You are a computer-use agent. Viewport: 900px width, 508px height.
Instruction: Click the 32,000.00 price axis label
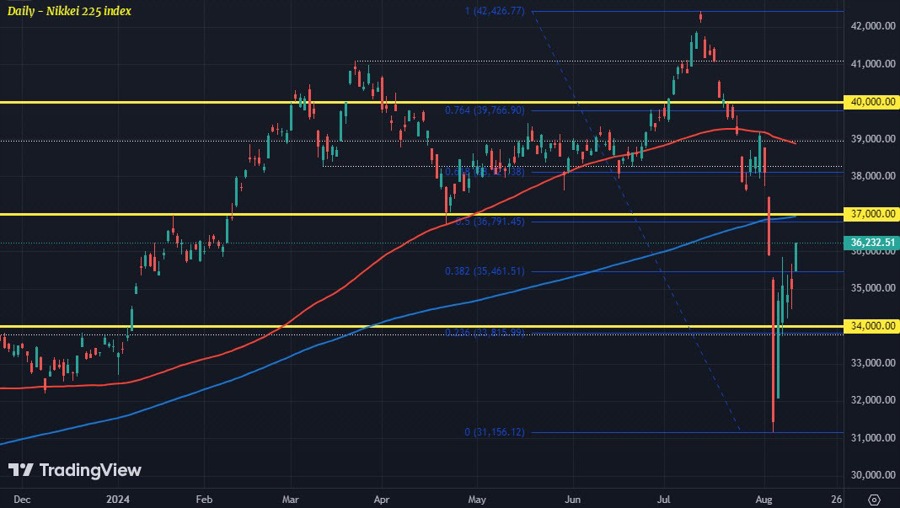(x=873, y=400)
